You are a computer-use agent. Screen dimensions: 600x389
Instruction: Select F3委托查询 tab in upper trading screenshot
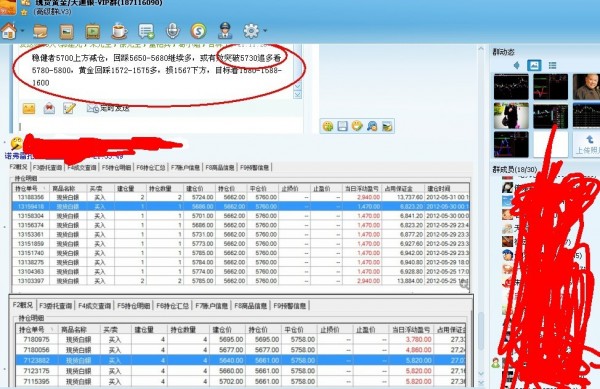point(47,168)
